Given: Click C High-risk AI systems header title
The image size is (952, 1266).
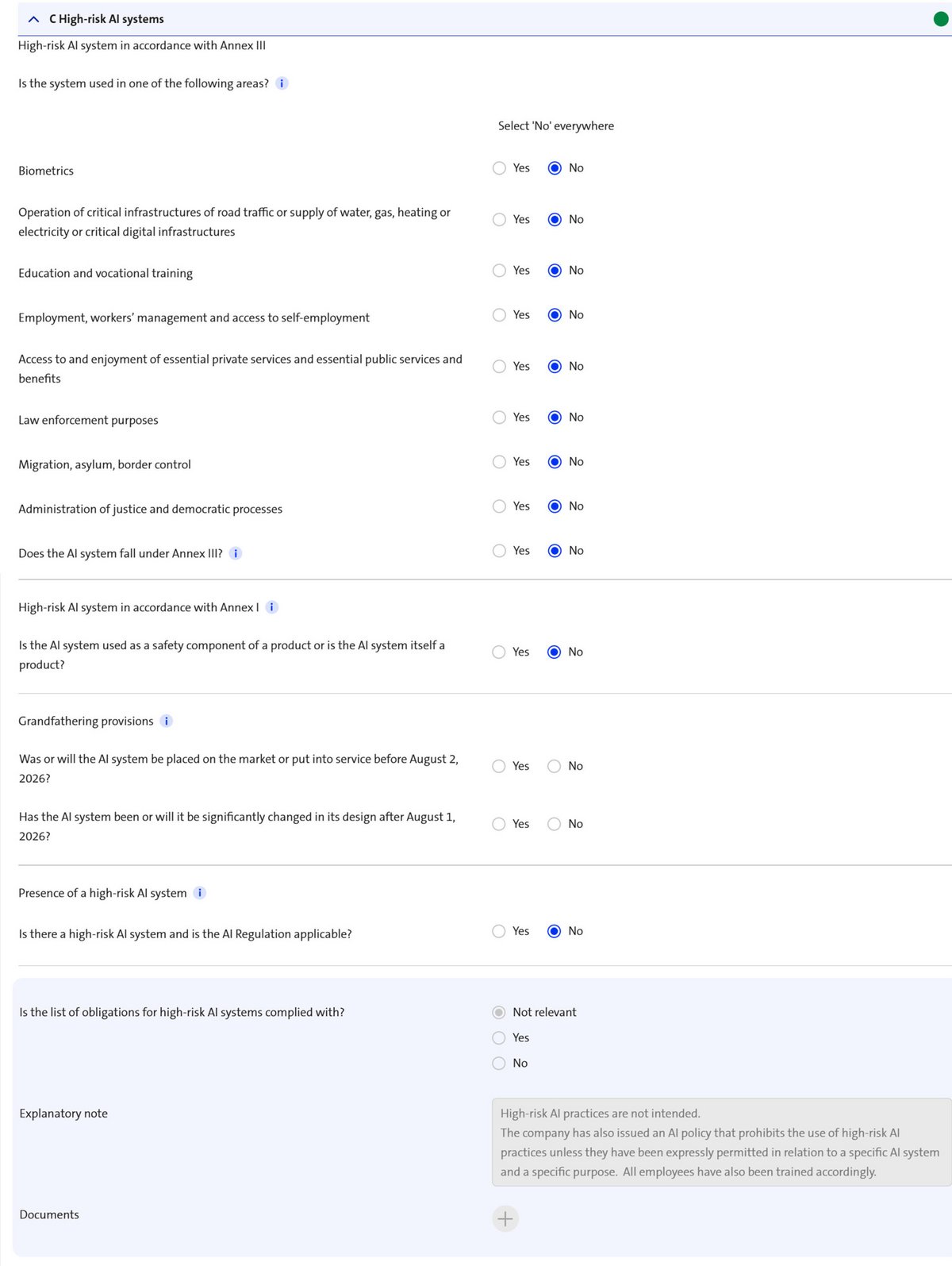Looking at the screenshot, I should pos(106,19).
